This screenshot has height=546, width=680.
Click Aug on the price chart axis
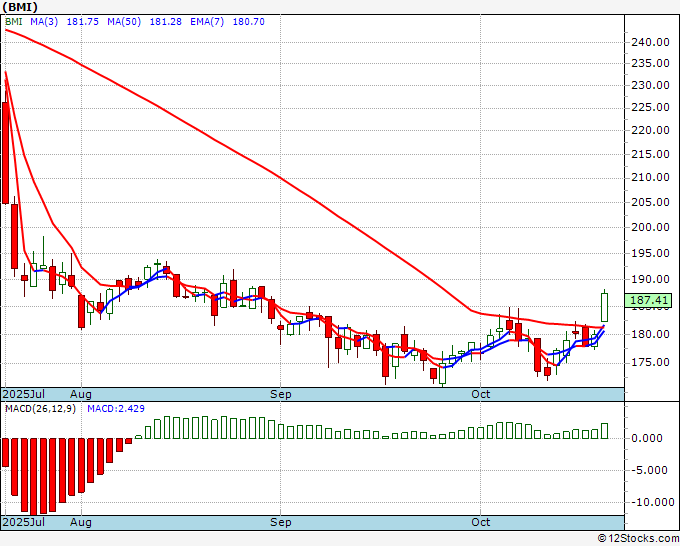(x=81, y=394)
